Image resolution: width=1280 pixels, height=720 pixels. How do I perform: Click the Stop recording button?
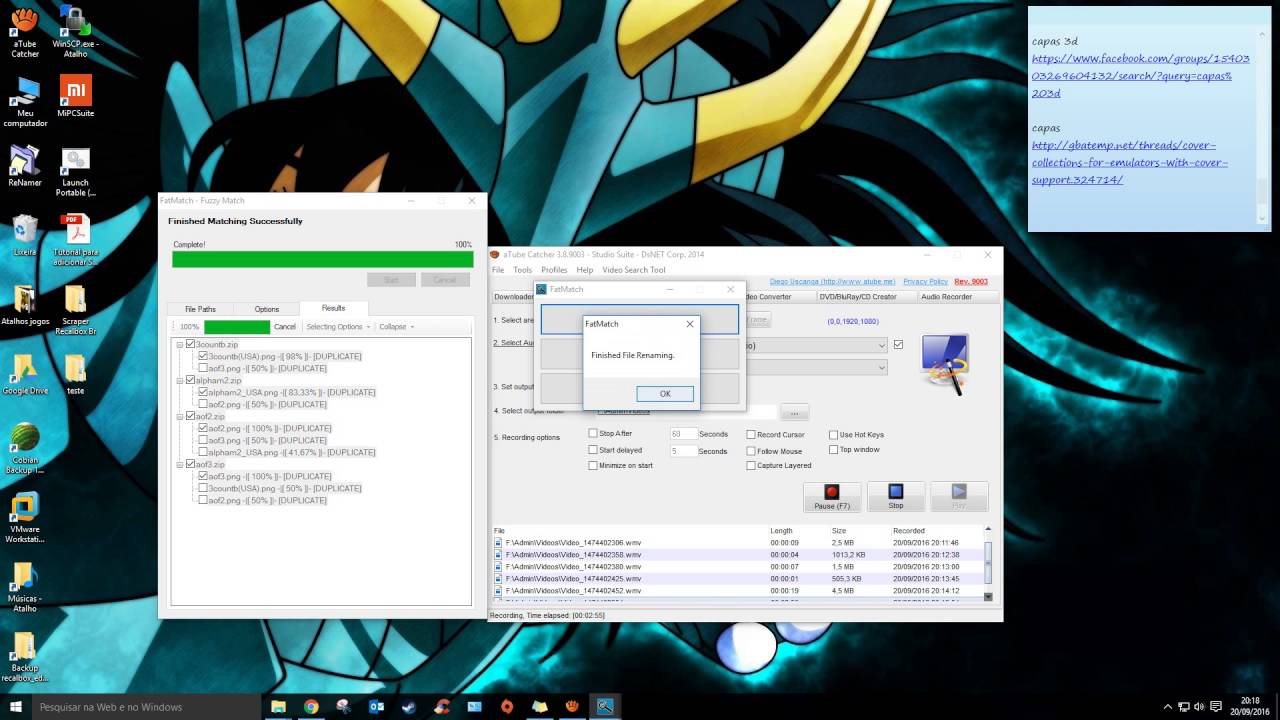(x=896, y=497)
